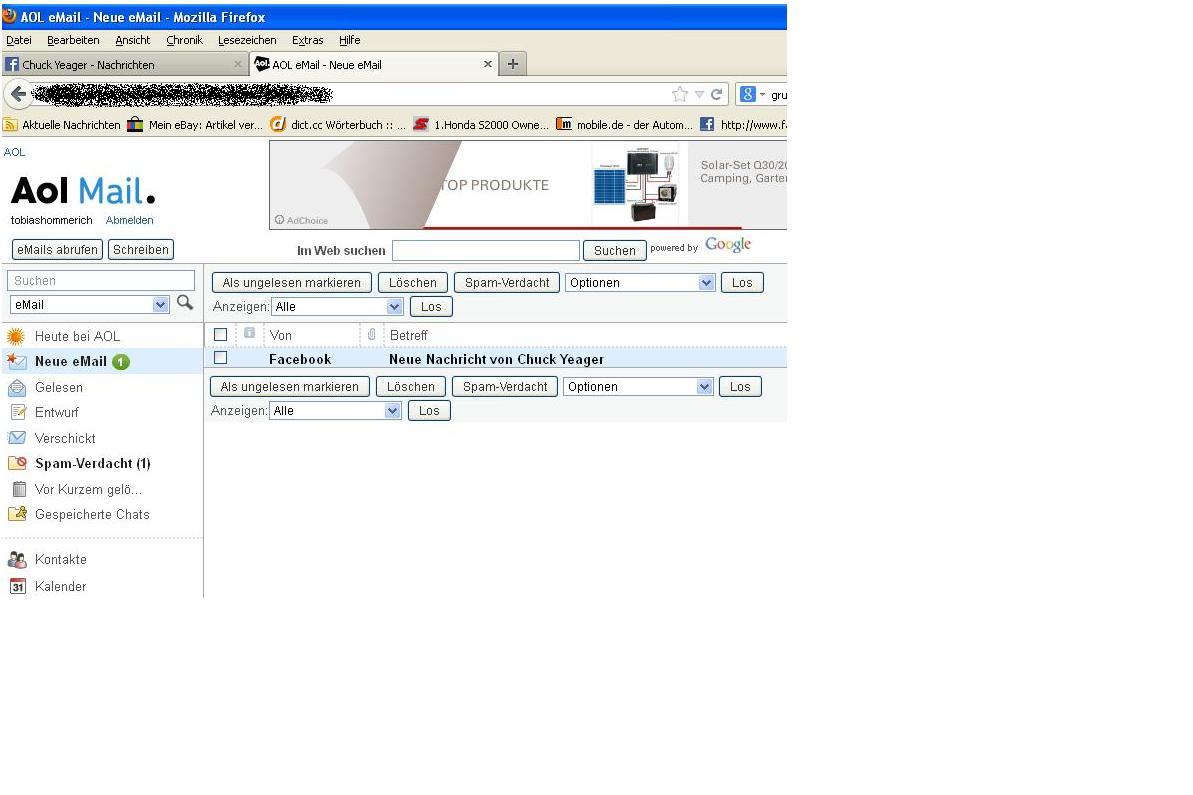The height and width of the screenshot is (795, 1193).
Task: Click the browser back arrow button
Action: [18, 94]
